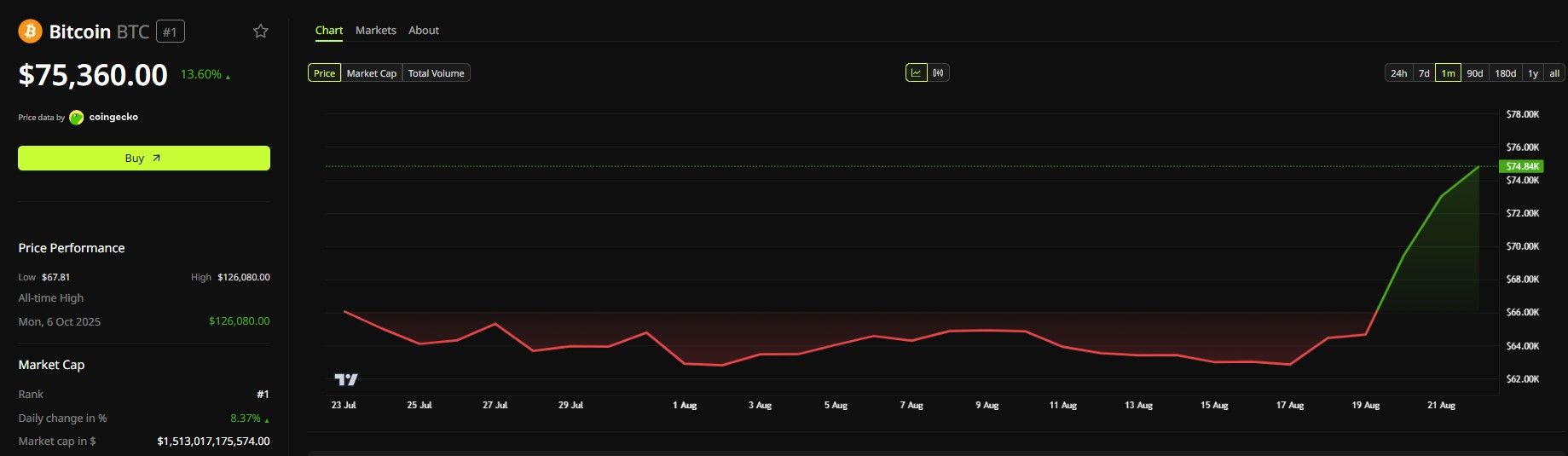Click the 17 Aug axis date
Screen dimensions: 1568x456
(x=1290, y=406)
